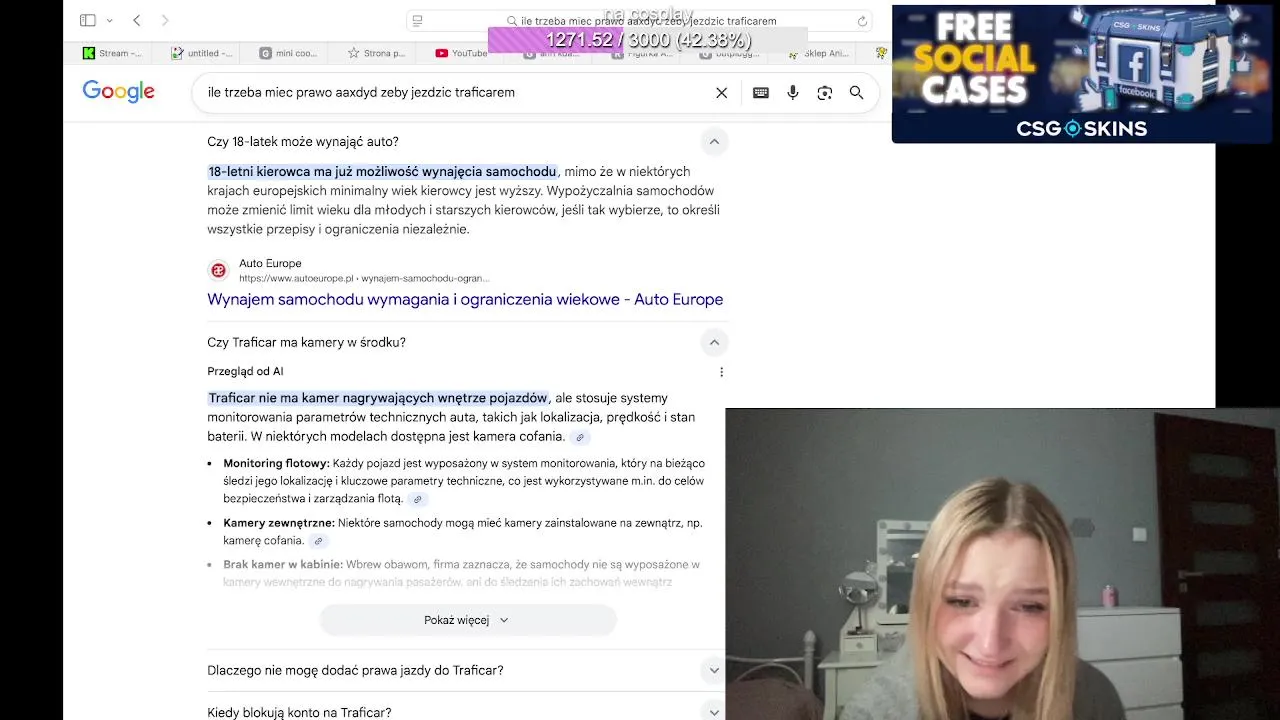Start voice search with the microphone icon
Image resolution: width=1280 pixels, height=720 pixels.
[x=793, y=93]
